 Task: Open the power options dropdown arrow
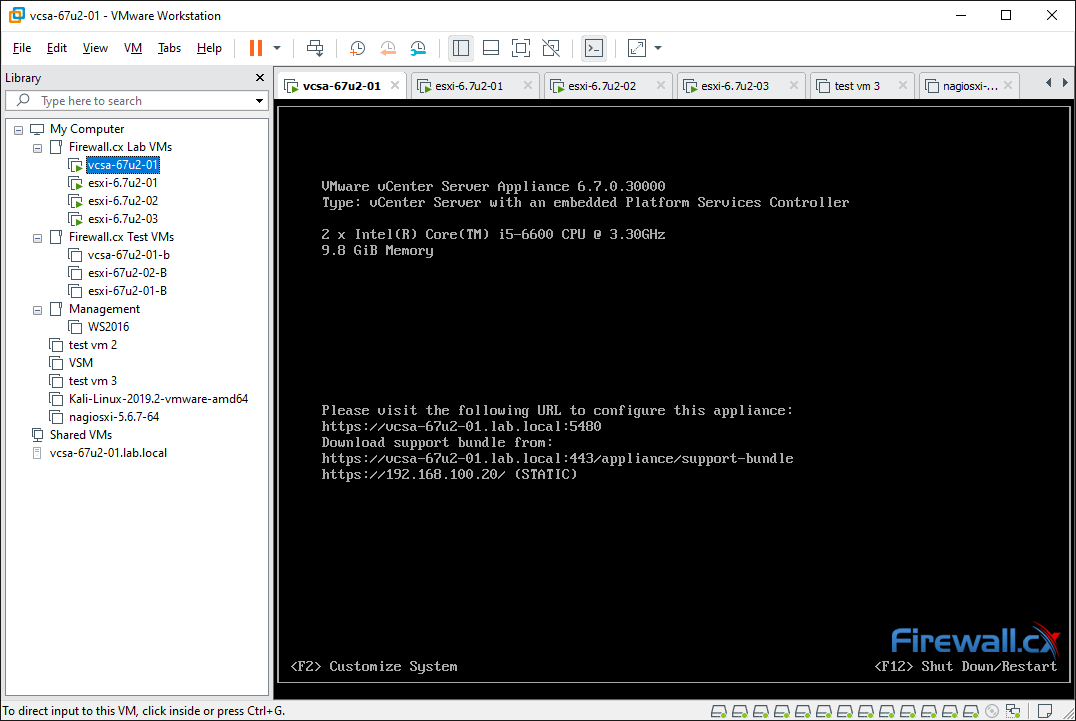277,48
